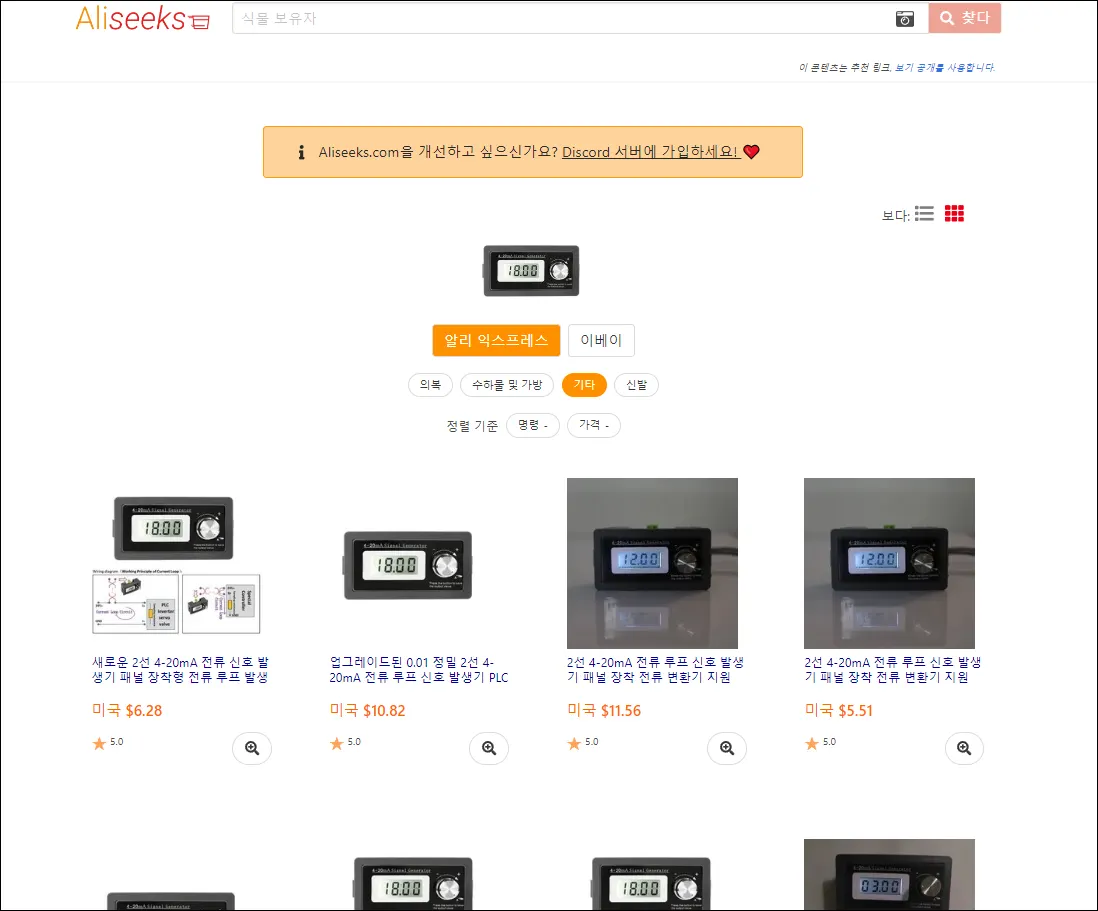1098x911 pixels.
Task: Click the camera image-search icon
Action: (x=905, y=19)
